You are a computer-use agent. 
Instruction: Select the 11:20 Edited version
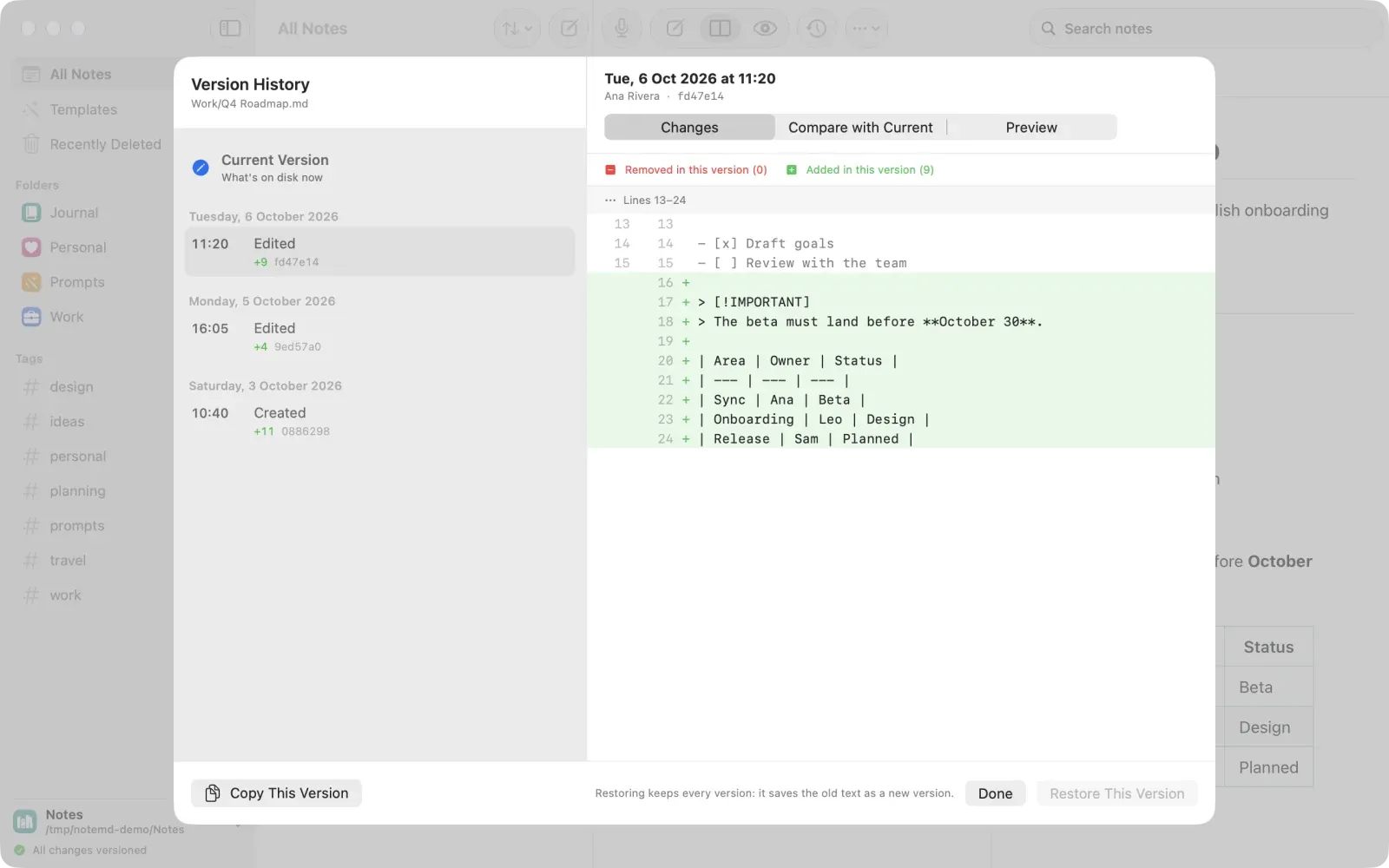(x=379, y=252)
